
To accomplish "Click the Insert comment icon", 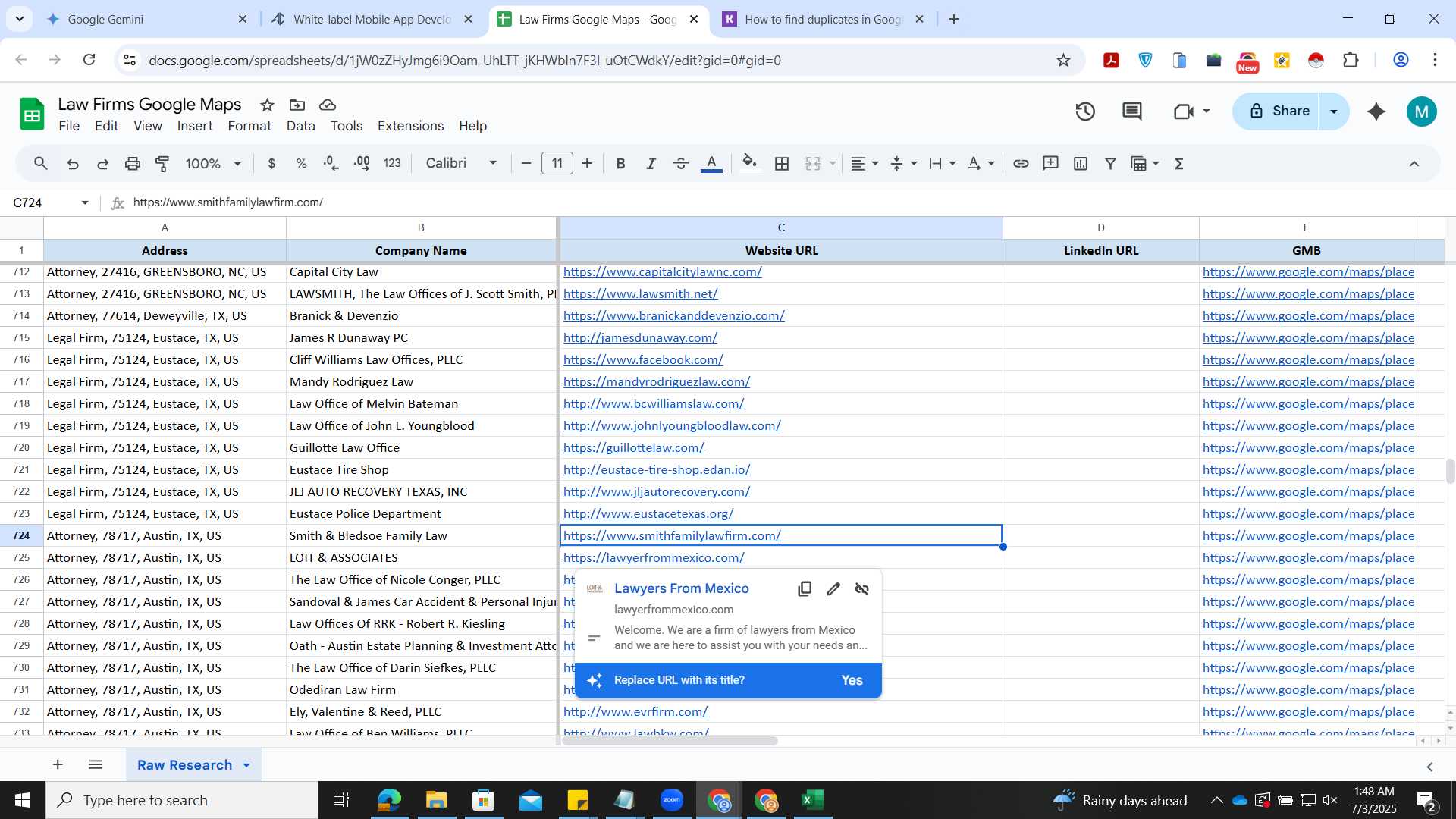I will coord(1050,163).
